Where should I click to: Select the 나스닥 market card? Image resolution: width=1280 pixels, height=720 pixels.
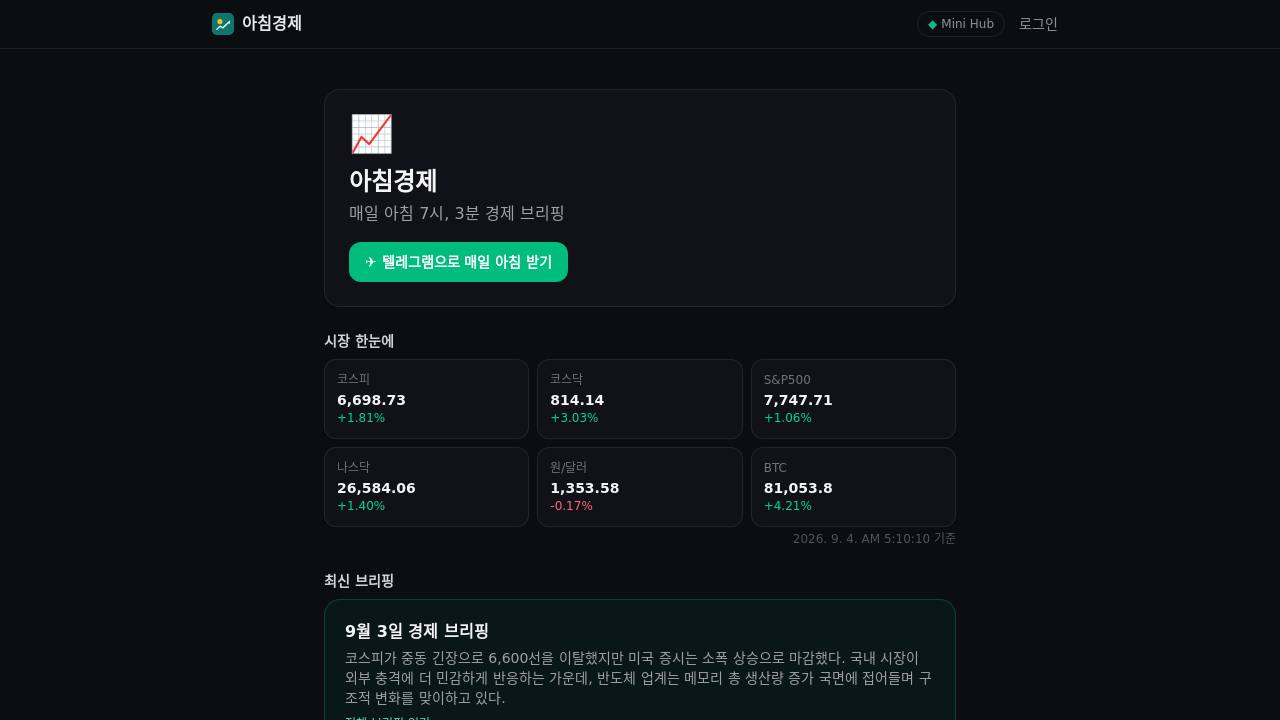click(426, 487)
